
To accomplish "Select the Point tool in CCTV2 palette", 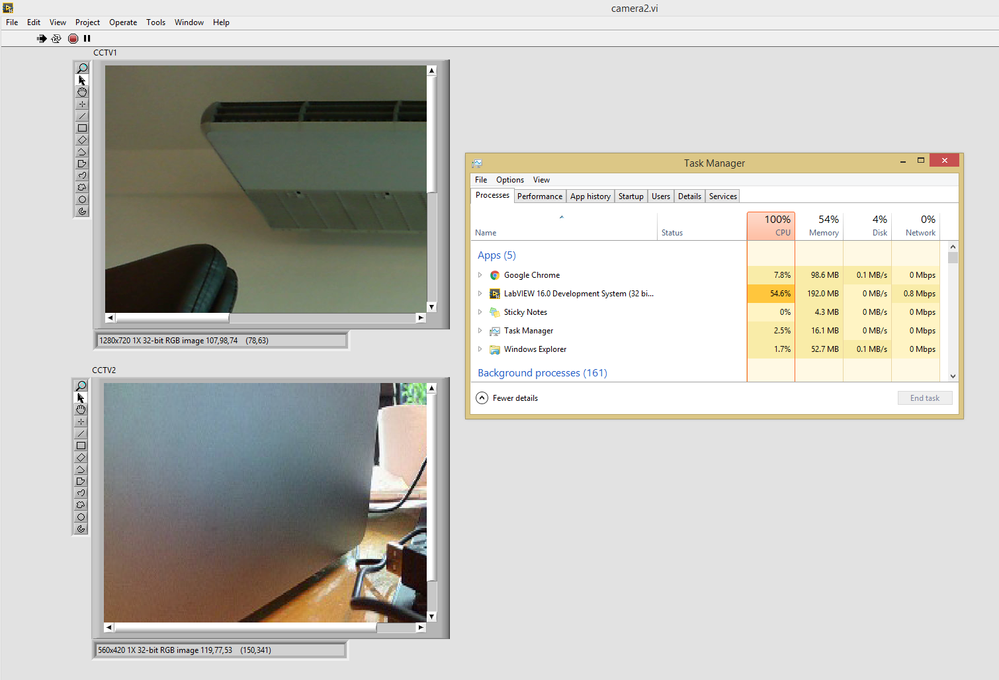I will click(x=81, y=421).
